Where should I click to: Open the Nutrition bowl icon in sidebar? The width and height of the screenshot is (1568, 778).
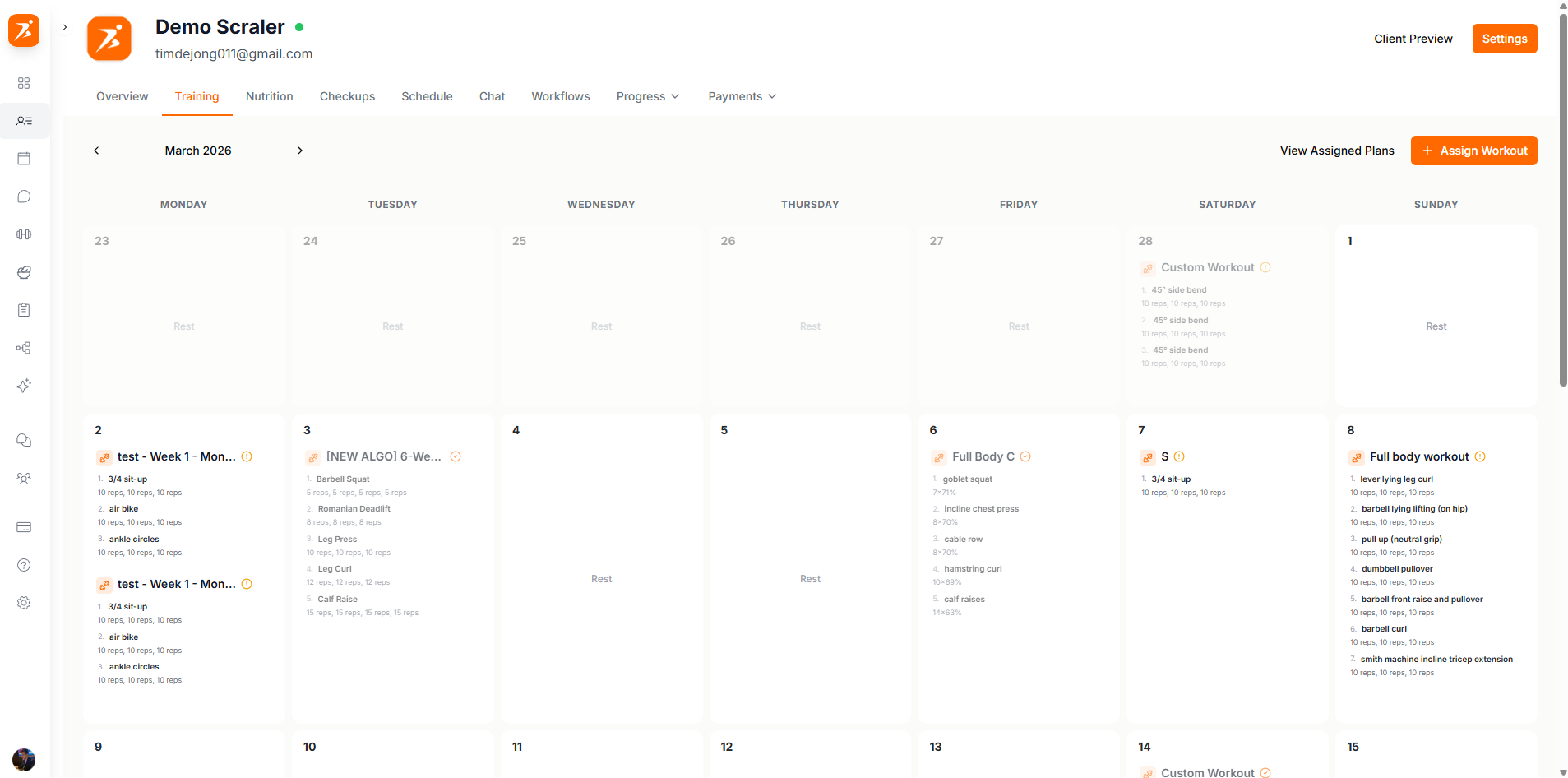[x=24, y=272]
